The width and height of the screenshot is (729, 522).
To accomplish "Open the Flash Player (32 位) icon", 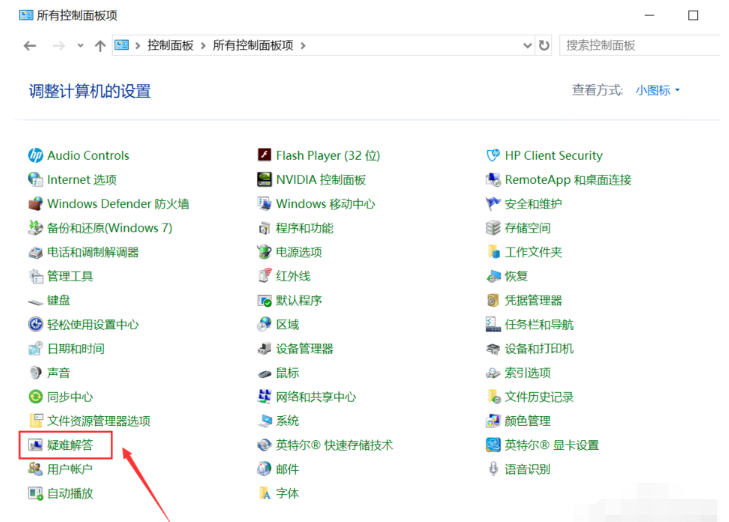I will 265,156.
